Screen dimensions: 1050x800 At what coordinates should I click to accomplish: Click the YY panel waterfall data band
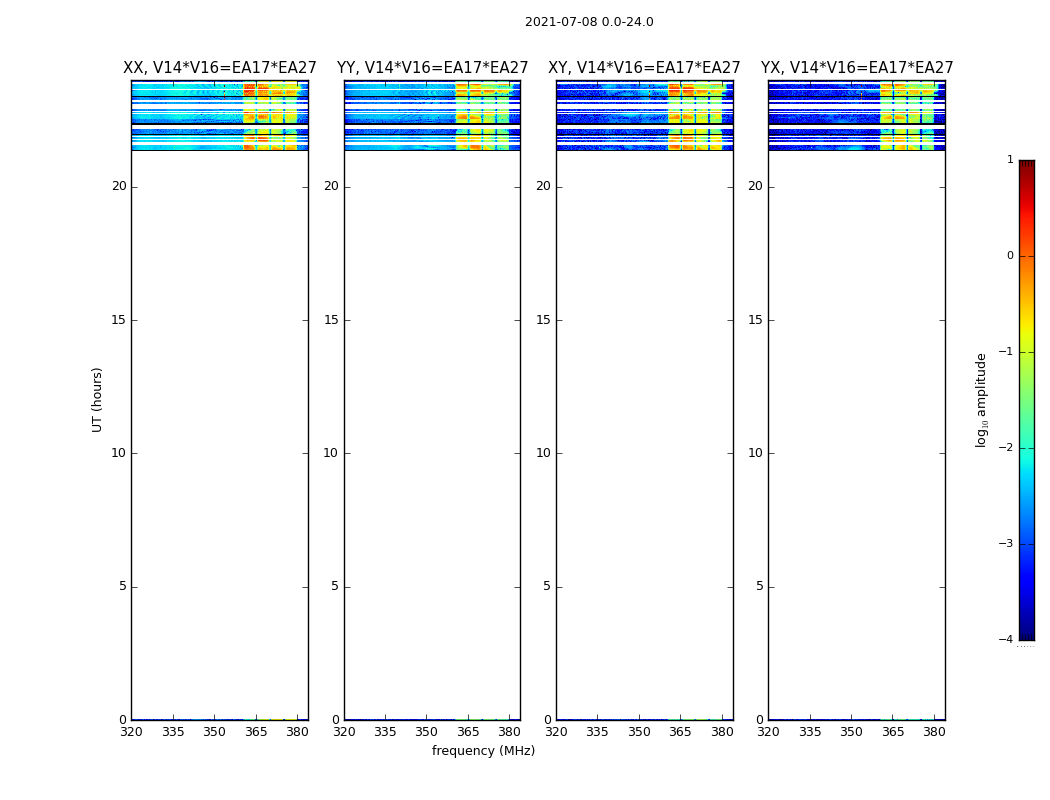(x=433, y=115)
